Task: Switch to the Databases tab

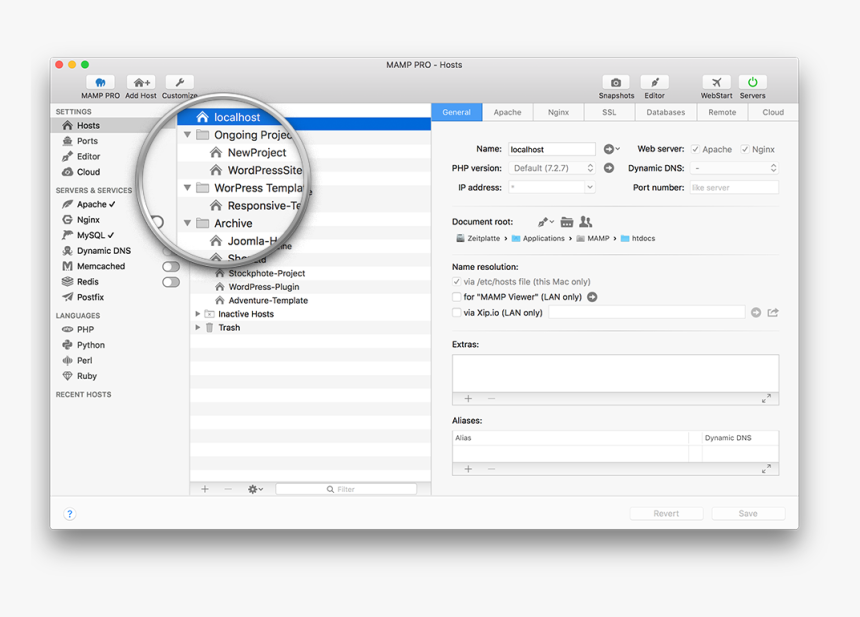Action: (666, 112)
